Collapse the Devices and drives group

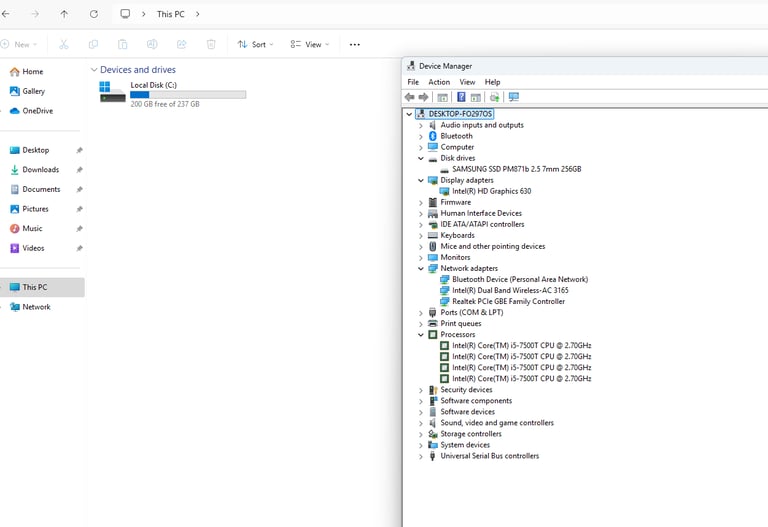(x=94, y=70)
